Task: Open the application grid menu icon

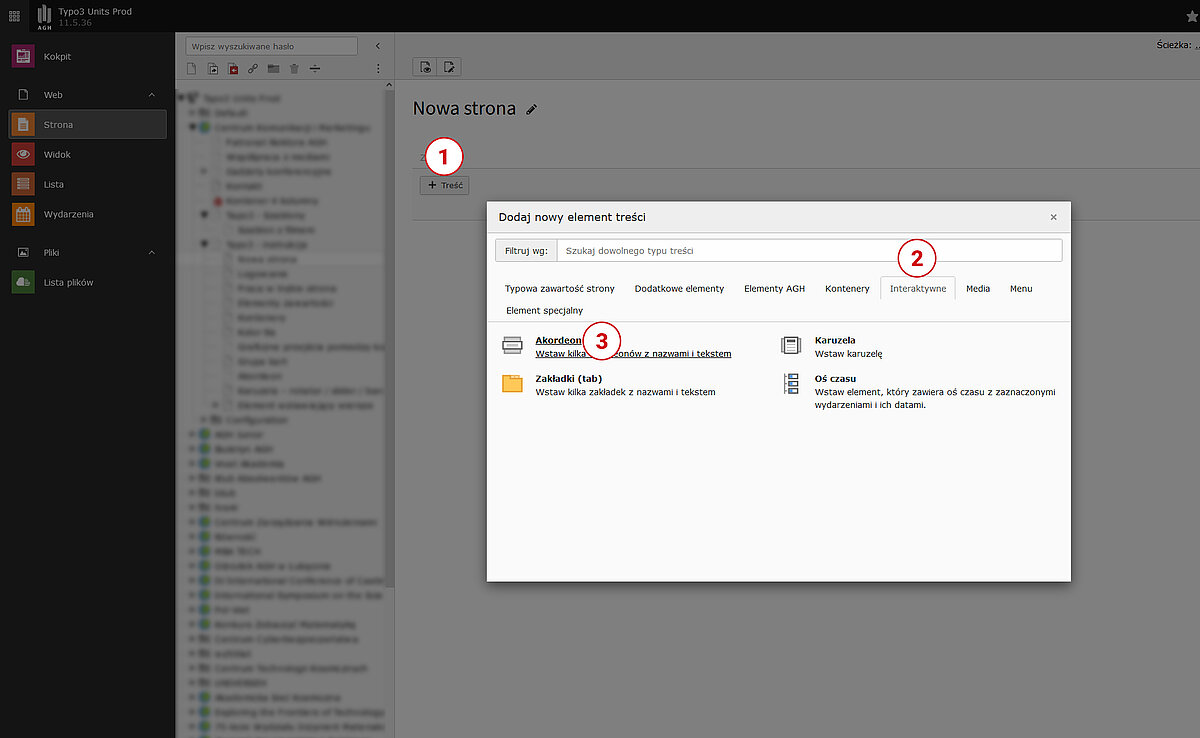Action: point(15,15)
